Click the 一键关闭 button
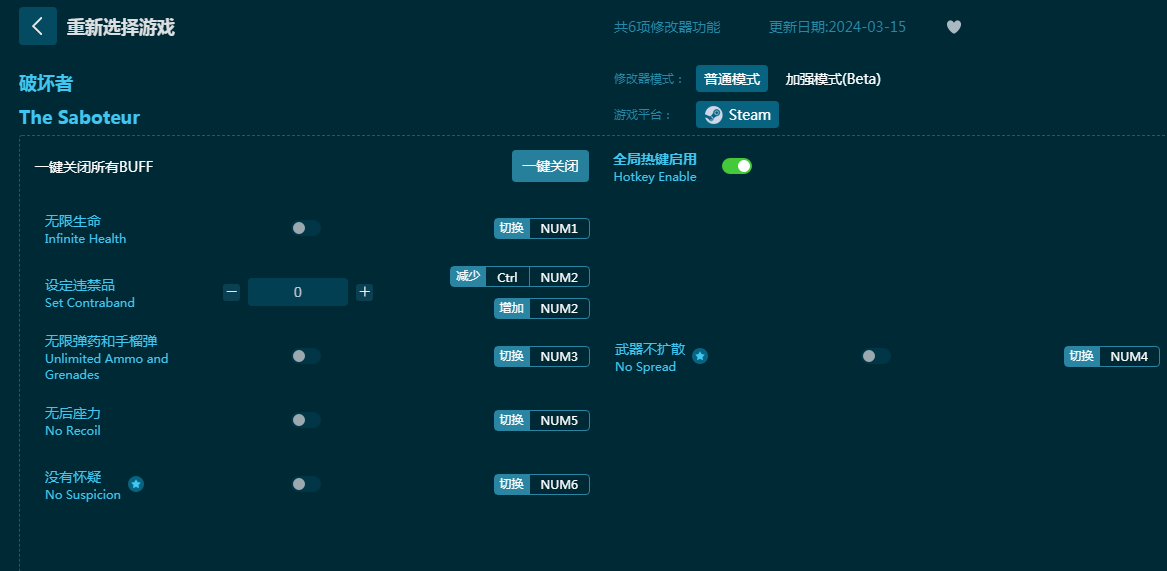 [x=550, y=166]
